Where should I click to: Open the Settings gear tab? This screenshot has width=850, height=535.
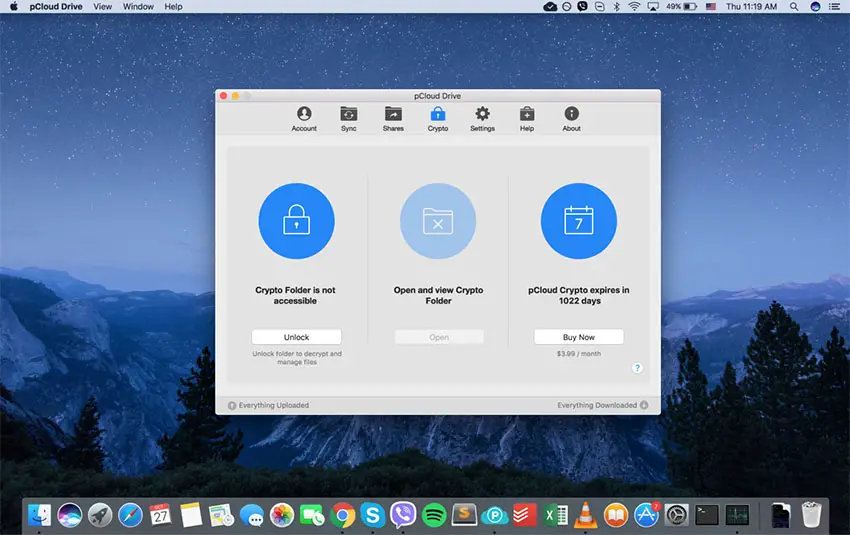[x=482, y=119]
